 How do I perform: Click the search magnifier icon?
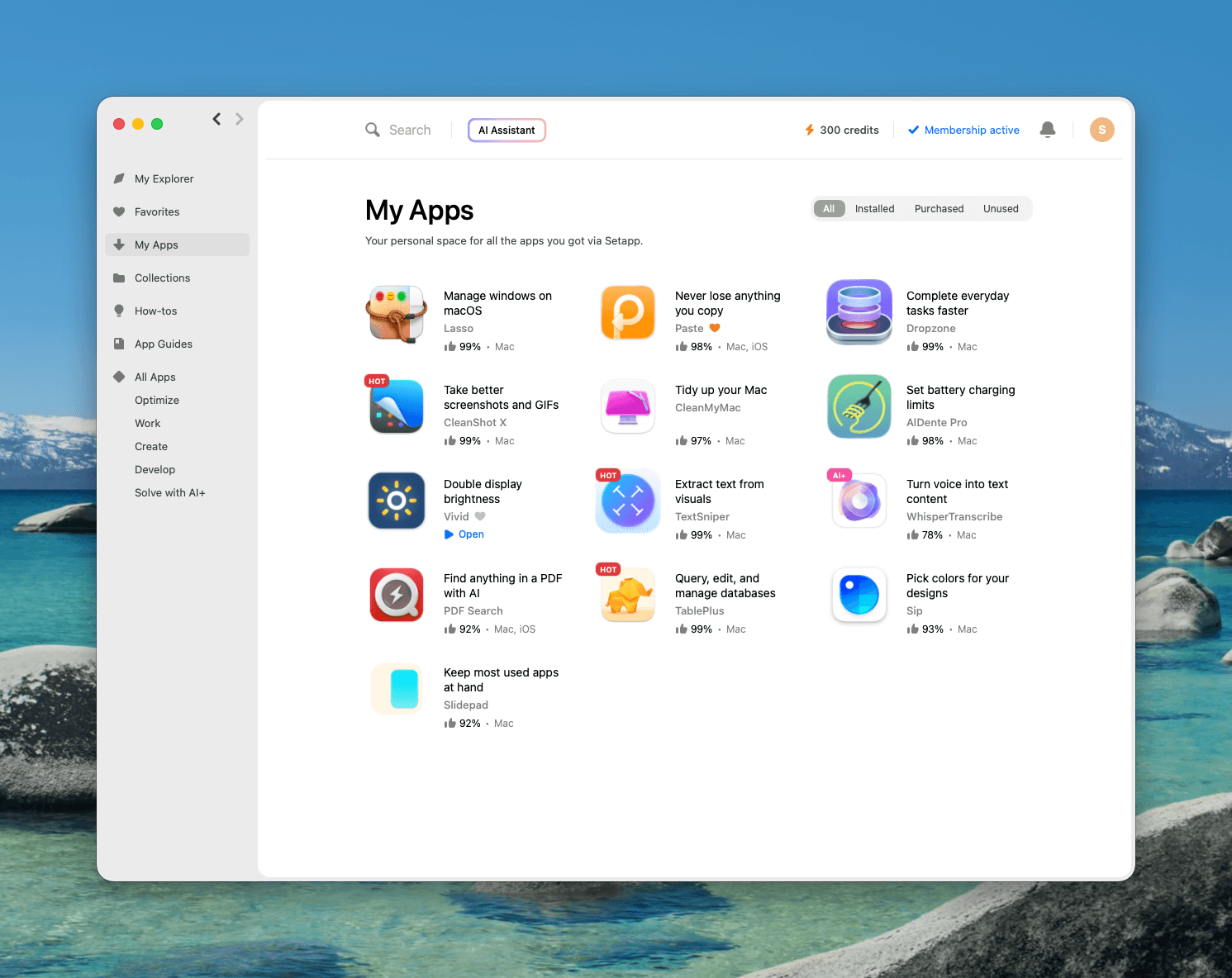373,130
